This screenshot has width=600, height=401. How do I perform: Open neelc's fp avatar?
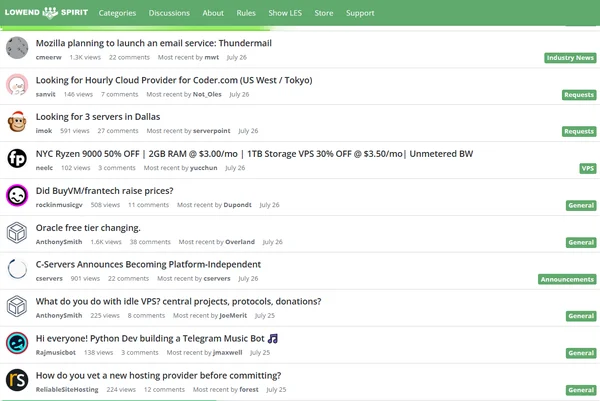17,158
